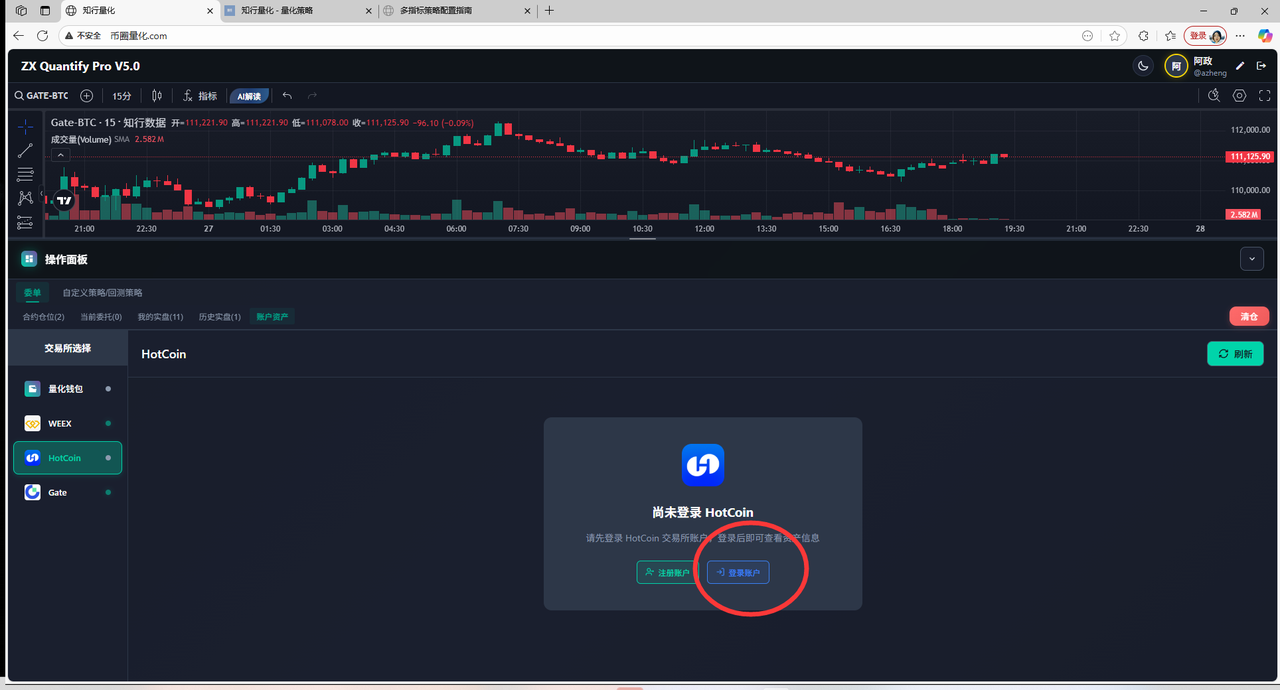Choose the pattern drawing tool
The width and height of the screenshot is (1280, 690).
click(25, 199)
